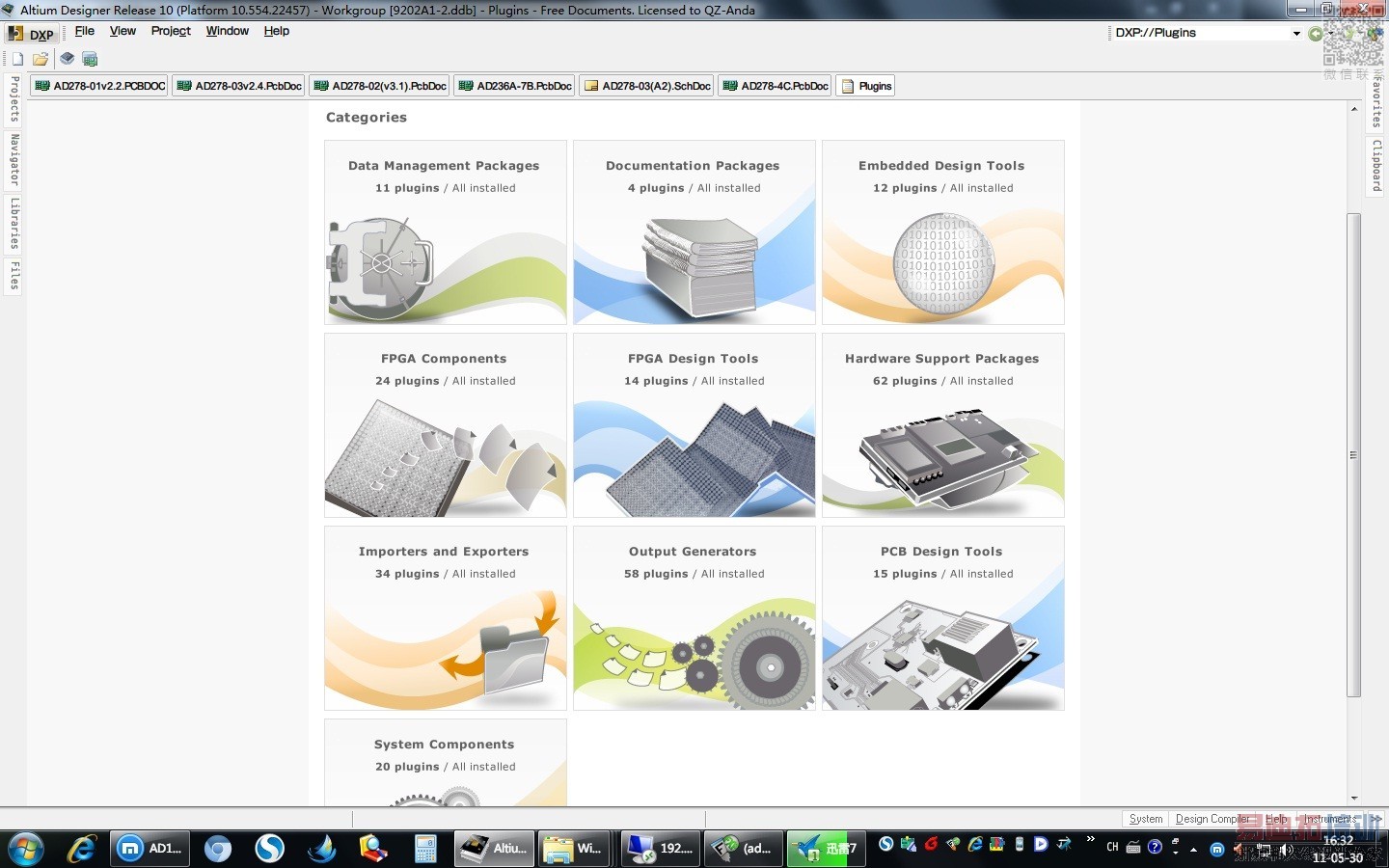
Task: Switch to the AD236A-7B.PcbDoc tab
Action: (x=515, y=86)
